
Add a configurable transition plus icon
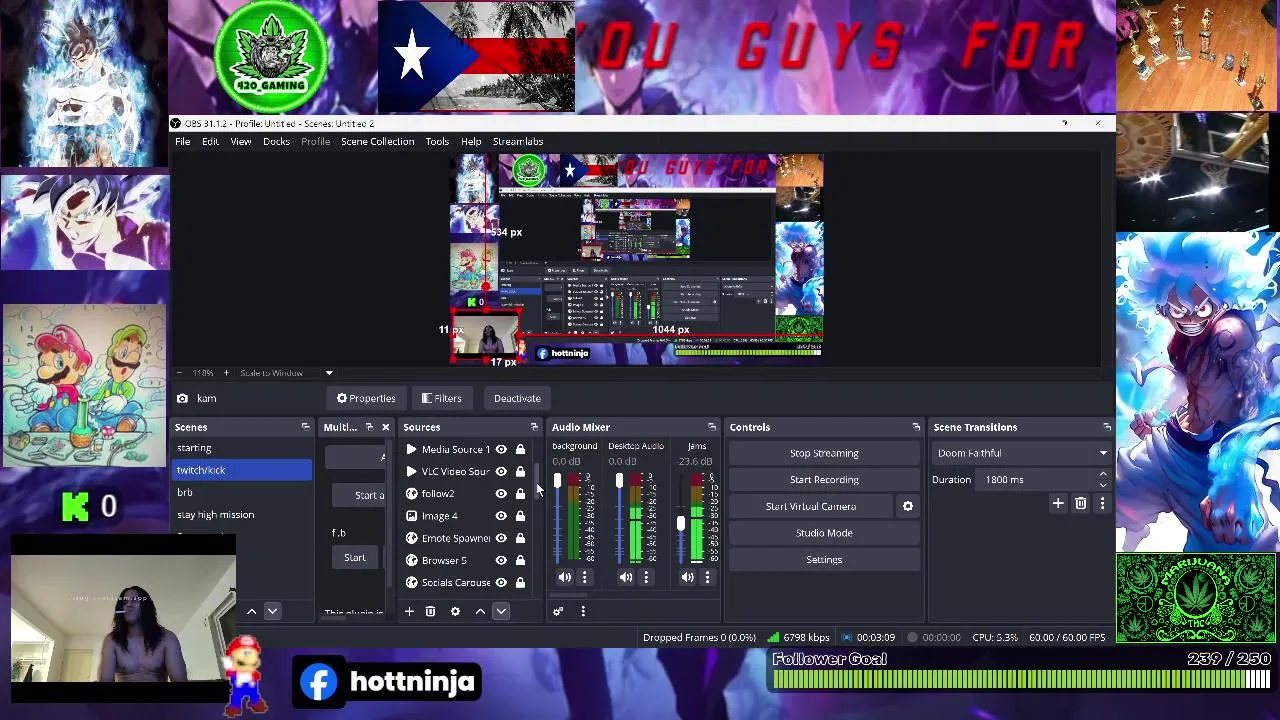coord(1058,504)
